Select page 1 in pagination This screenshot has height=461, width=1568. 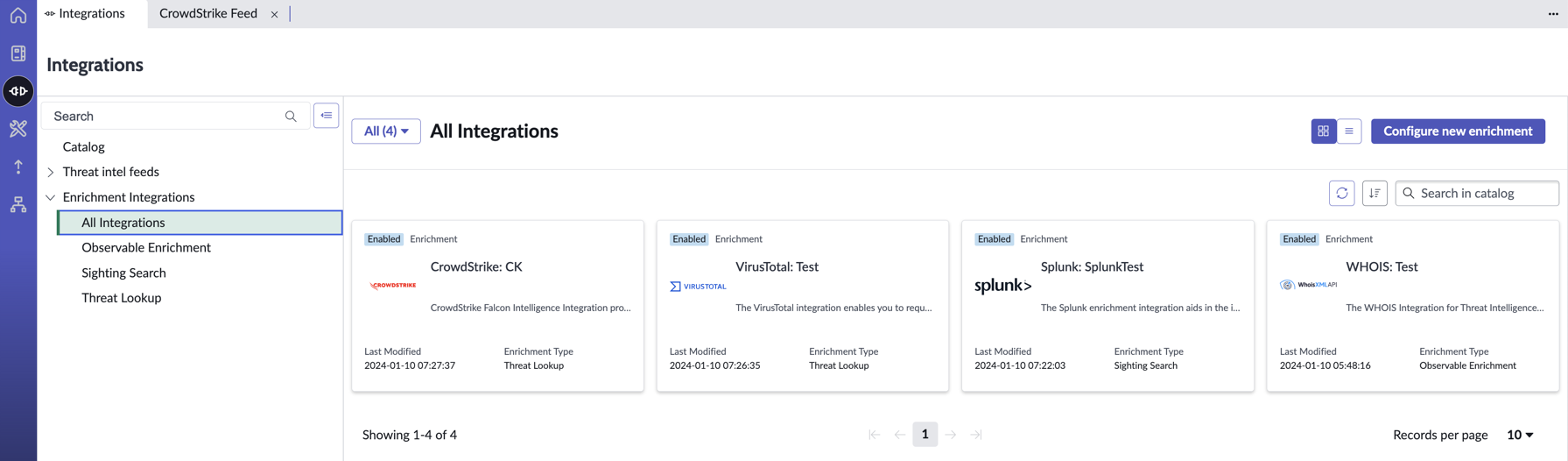coord(925,435)
